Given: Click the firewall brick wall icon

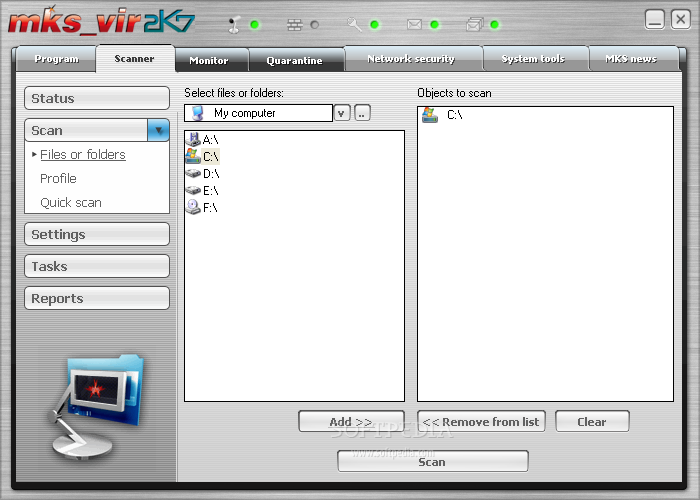Looking at the screenshot, I should point(294,25).
